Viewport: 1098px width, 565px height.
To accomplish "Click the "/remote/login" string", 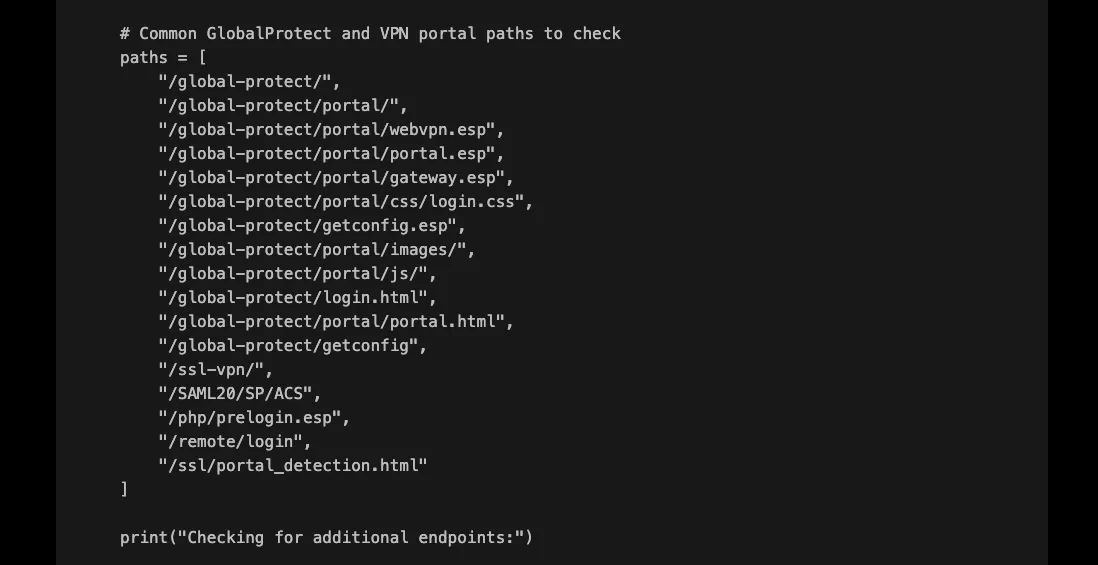I will click(235, 442).
